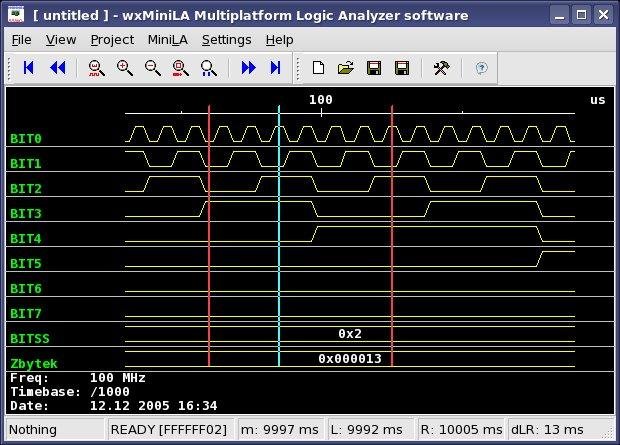The width and height of the screenshot is (620, 445).
Task: Click the zoom in magnifier icon
Action: pyautogui.click(x=125, y=68)
